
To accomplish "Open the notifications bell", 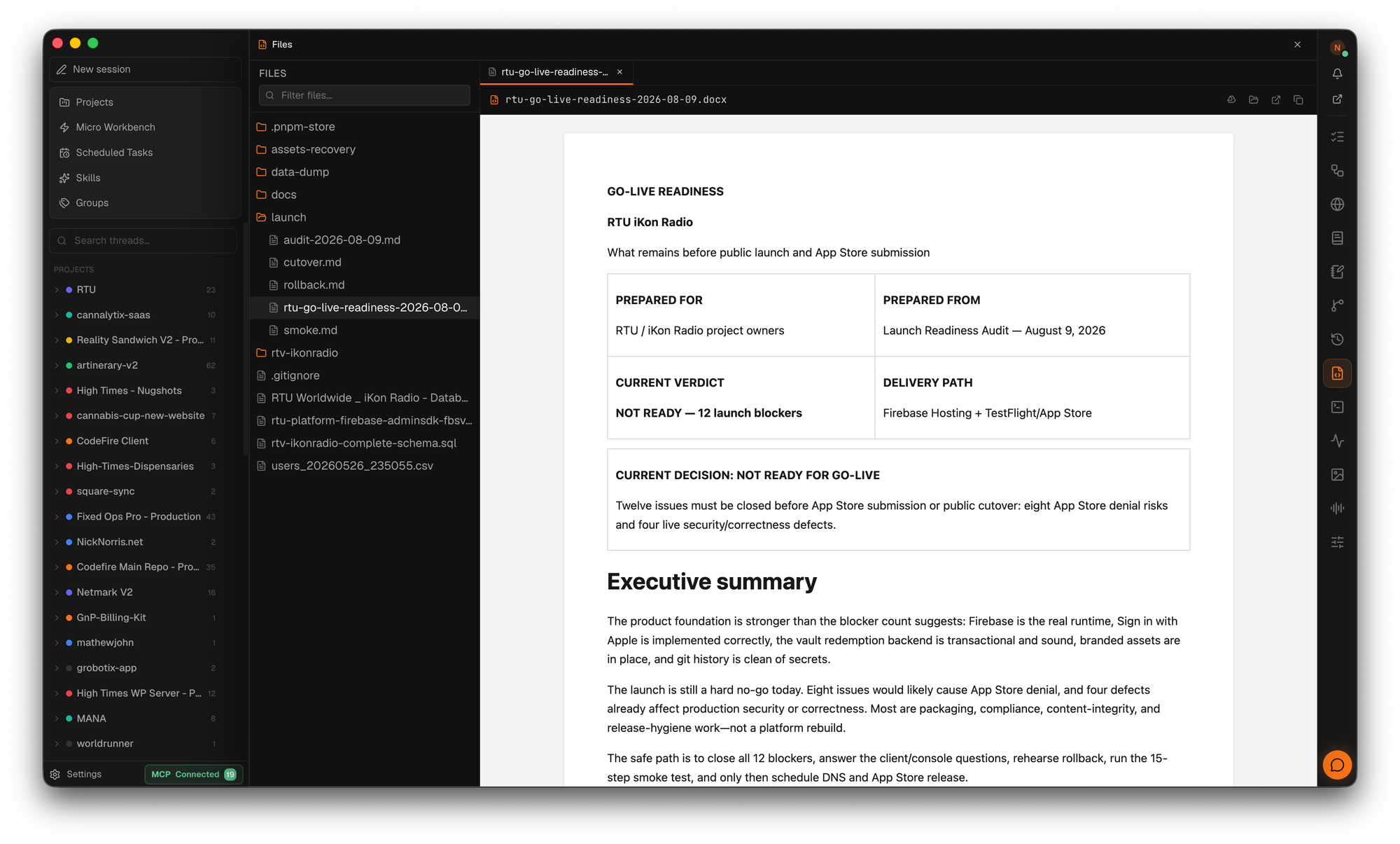I will click(x=1337, y=74).
